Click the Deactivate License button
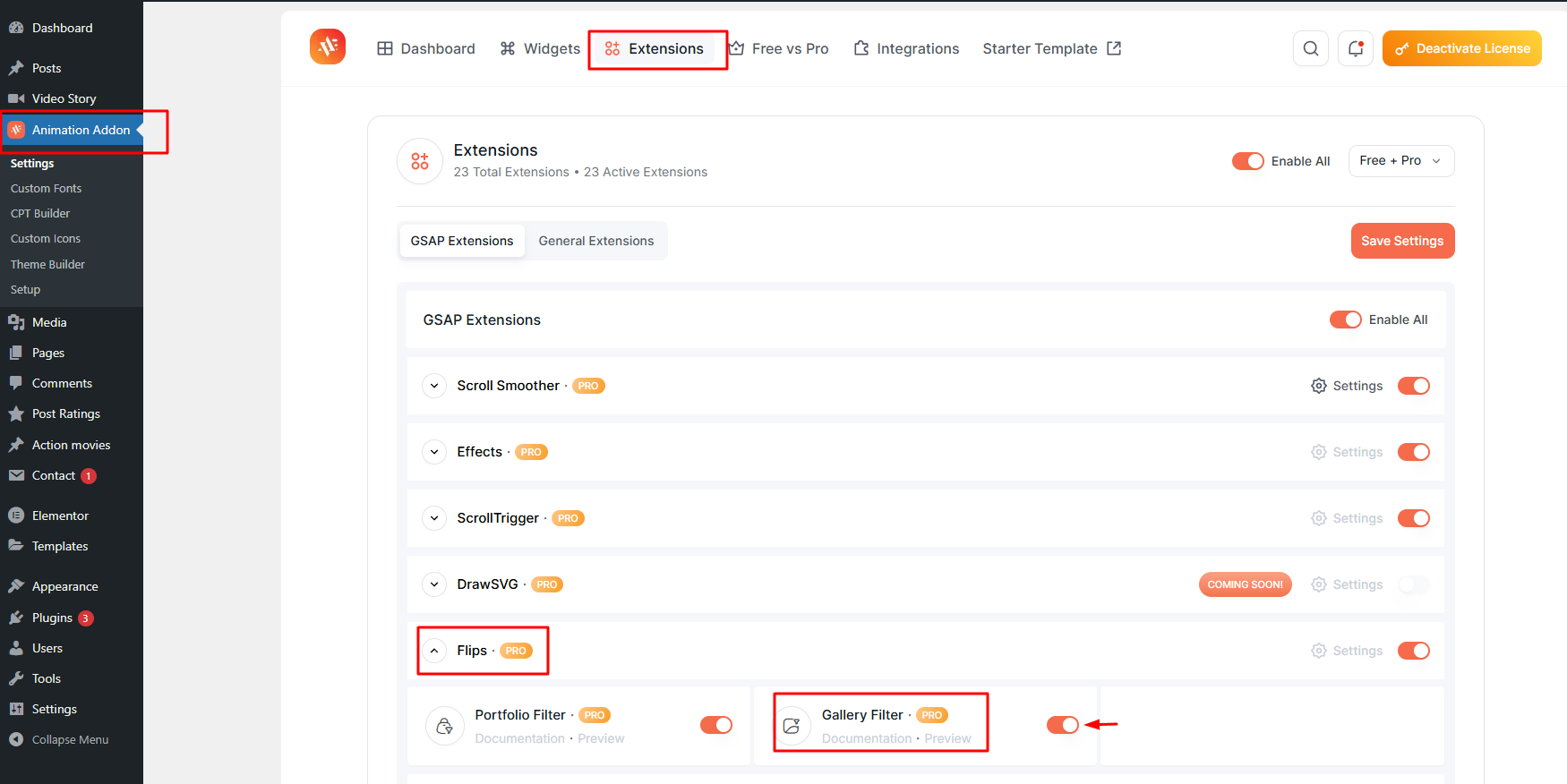The width and height of the screenshot is (1567, 784). click(x=1461, y=48)
